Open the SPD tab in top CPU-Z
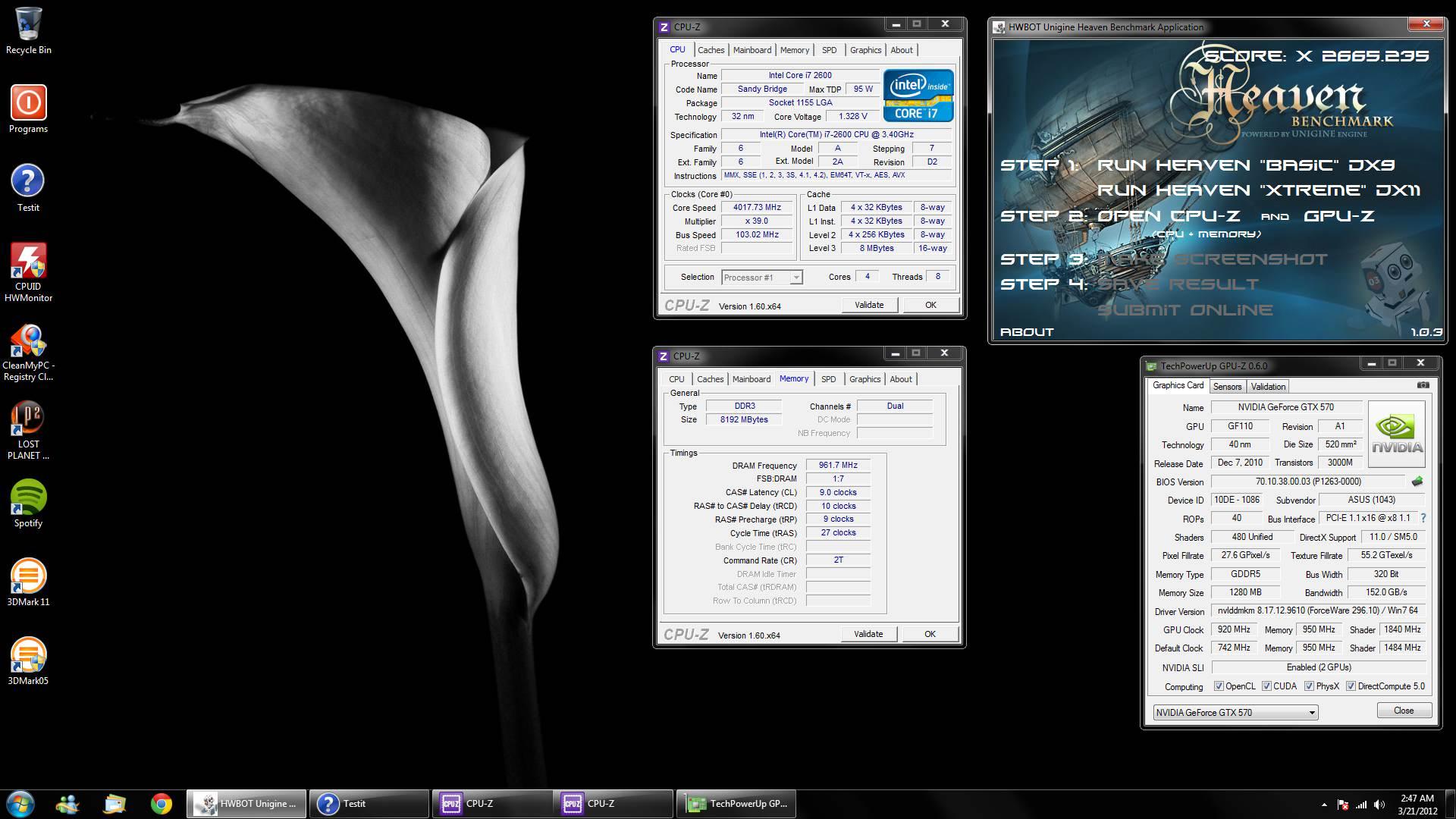1456x819 pixels. tap(830, 50)
